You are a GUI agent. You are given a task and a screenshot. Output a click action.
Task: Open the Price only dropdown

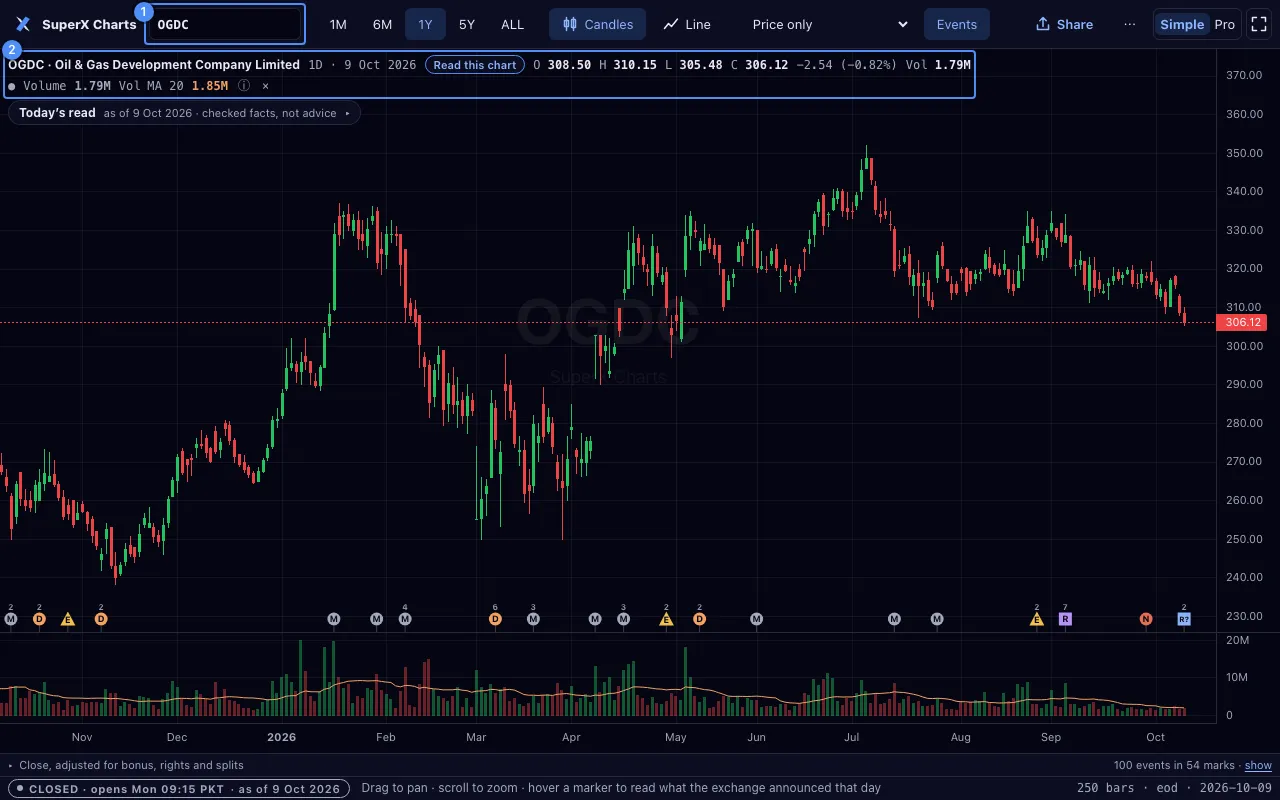click(x=830, y=24)
